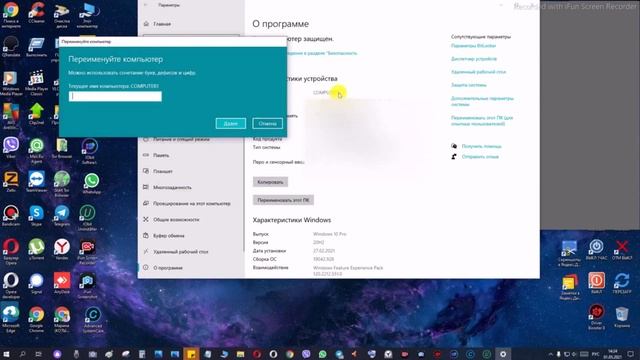The image size is (640, 360).
Task: Open Media Player Classic desktop icon
Action: coord(36,83)
